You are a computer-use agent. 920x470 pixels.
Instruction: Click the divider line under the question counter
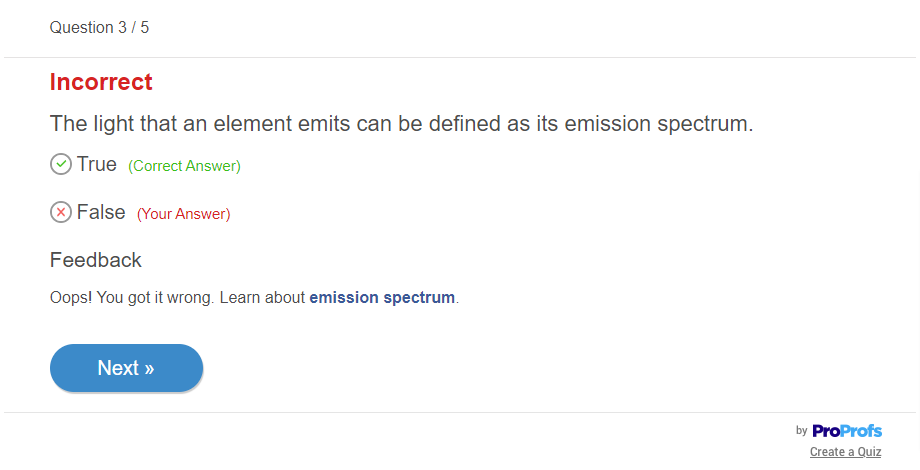pyautogui.click(x=460, y=57)
